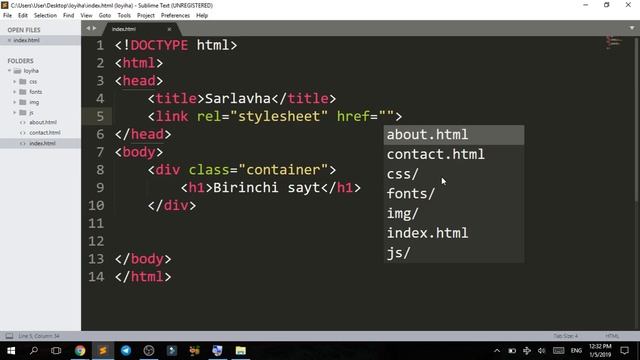Screen dimensions: 640x360
Task: Toggle the sidebar panel switcher icon
Action: click(x=9, y=336)
